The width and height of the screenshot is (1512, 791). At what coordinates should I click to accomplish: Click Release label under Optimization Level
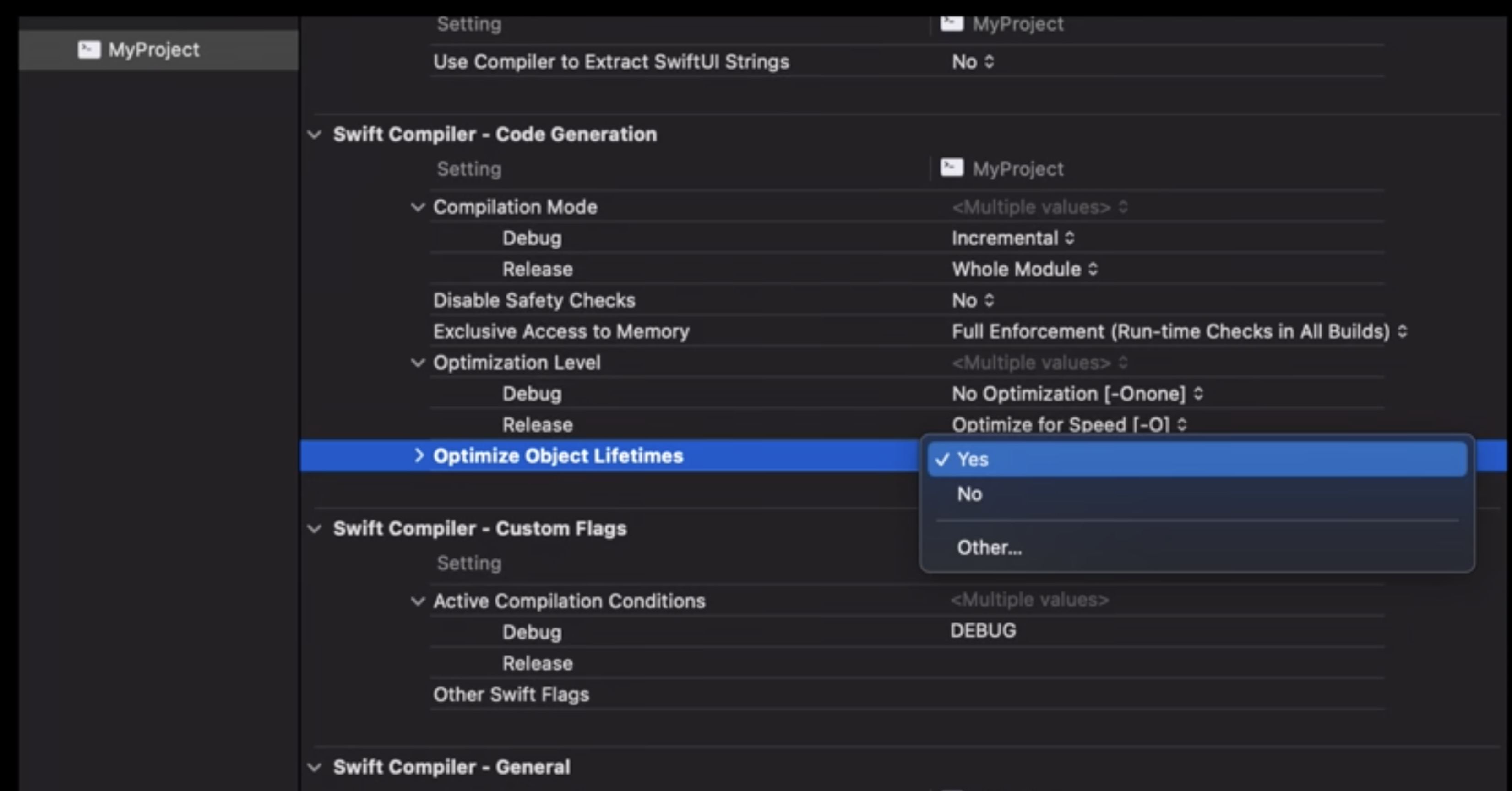537,425
